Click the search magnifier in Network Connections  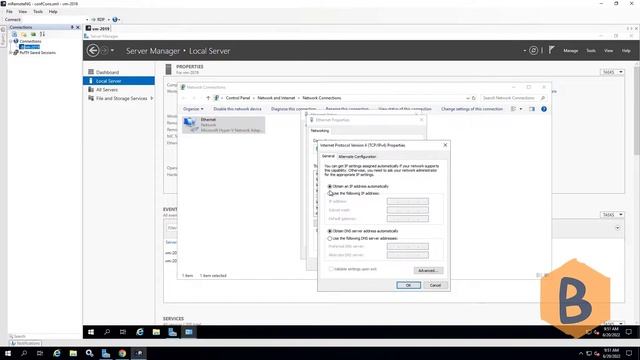point(542,98)
